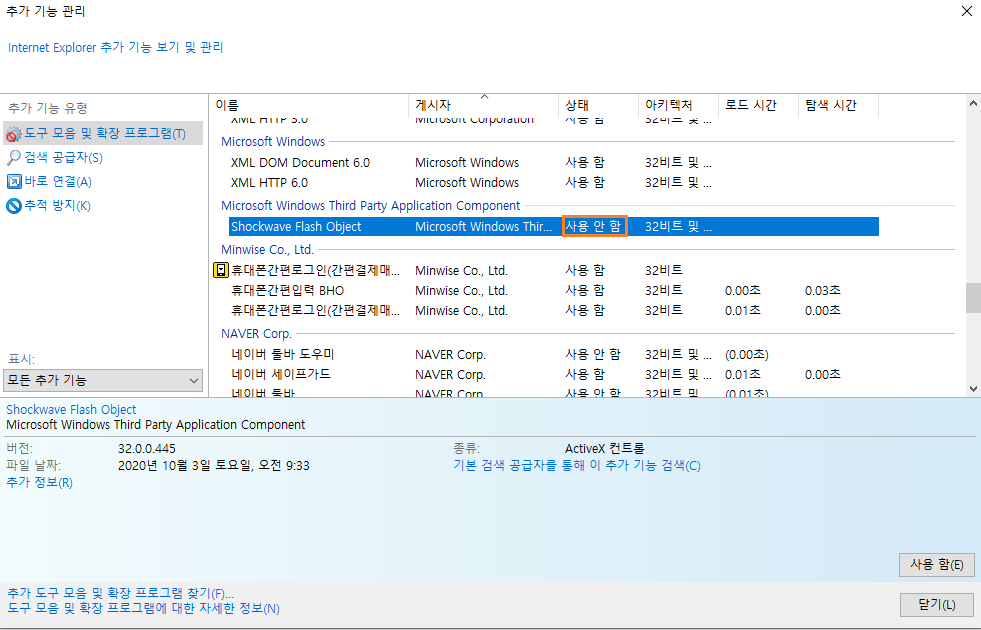The height and width of the screenshot is (630, 981).
Task: Select the 휴대폰간편입력 BHO row
Action: pyautogui.click(x=554, y=290)
